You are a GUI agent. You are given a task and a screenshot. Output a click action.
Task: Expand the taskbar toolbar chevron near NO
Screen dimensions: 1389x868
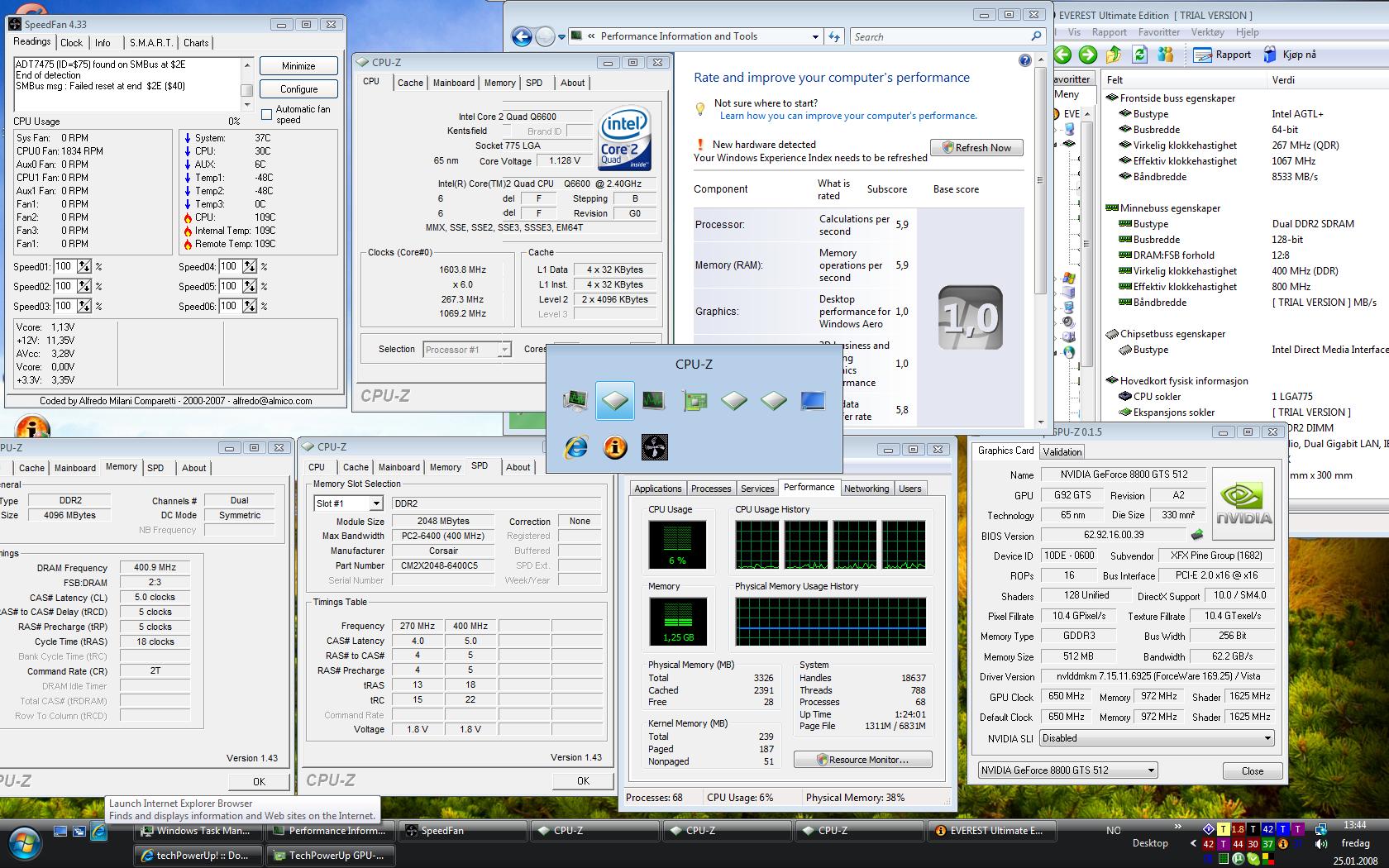1177,827
